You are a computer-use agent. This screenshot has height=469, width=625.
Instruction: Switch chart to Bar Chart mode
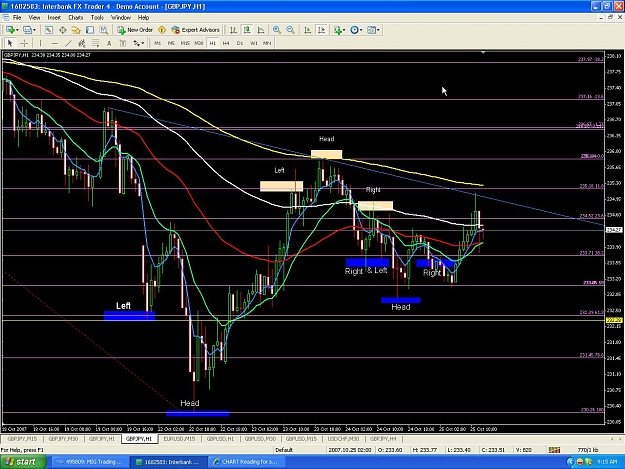point(233,30)
